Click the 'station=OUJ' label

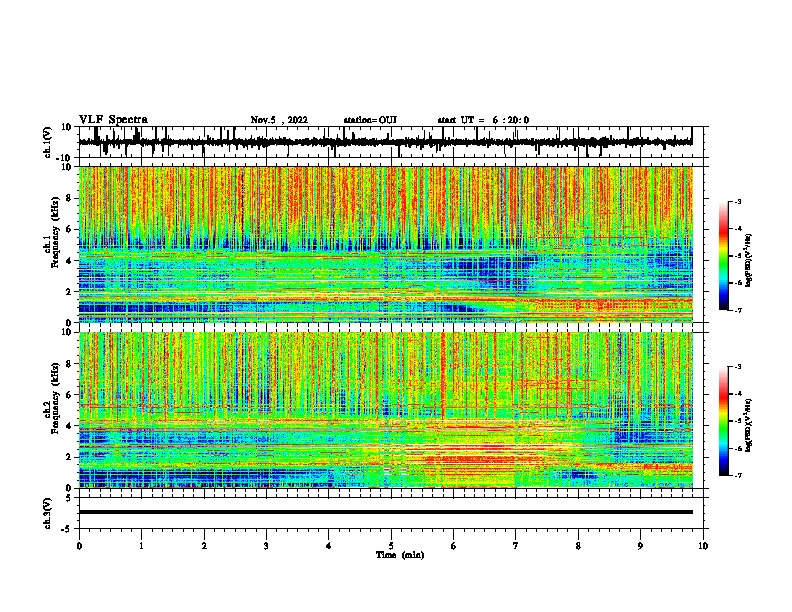click(x=370, y=120)
